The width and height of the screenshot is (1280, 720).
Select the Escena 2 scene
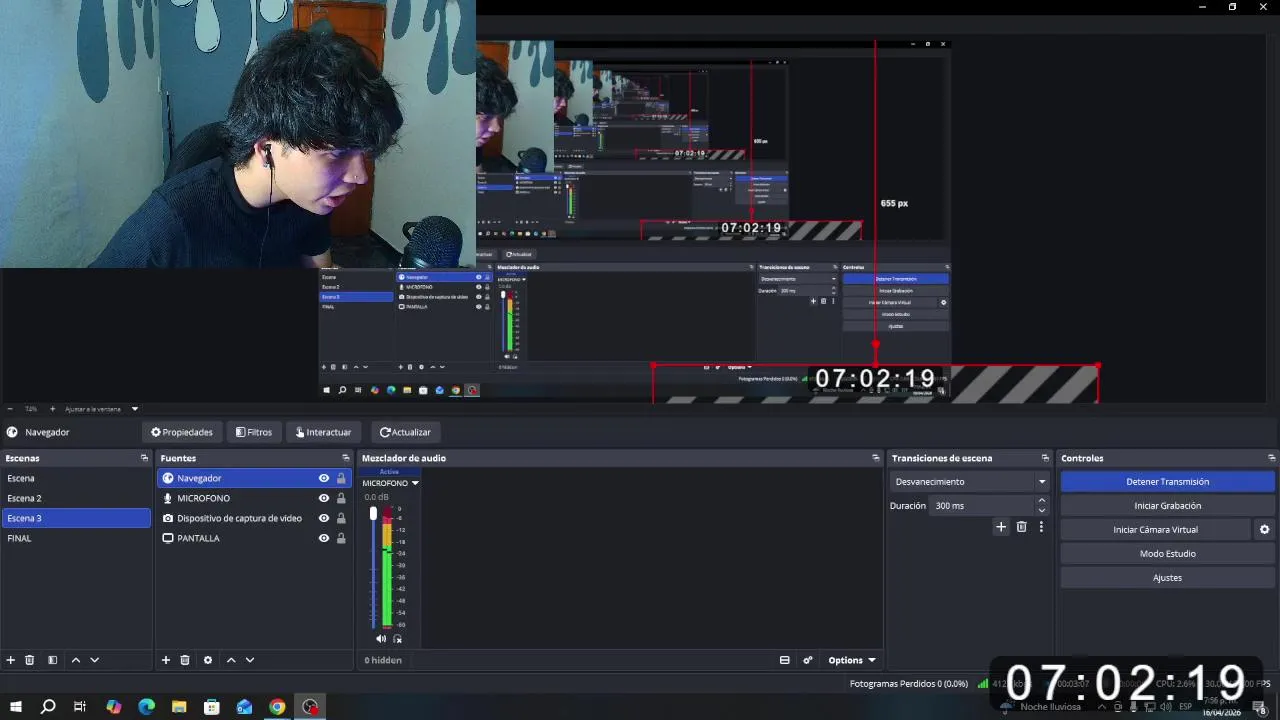(76, 498)
